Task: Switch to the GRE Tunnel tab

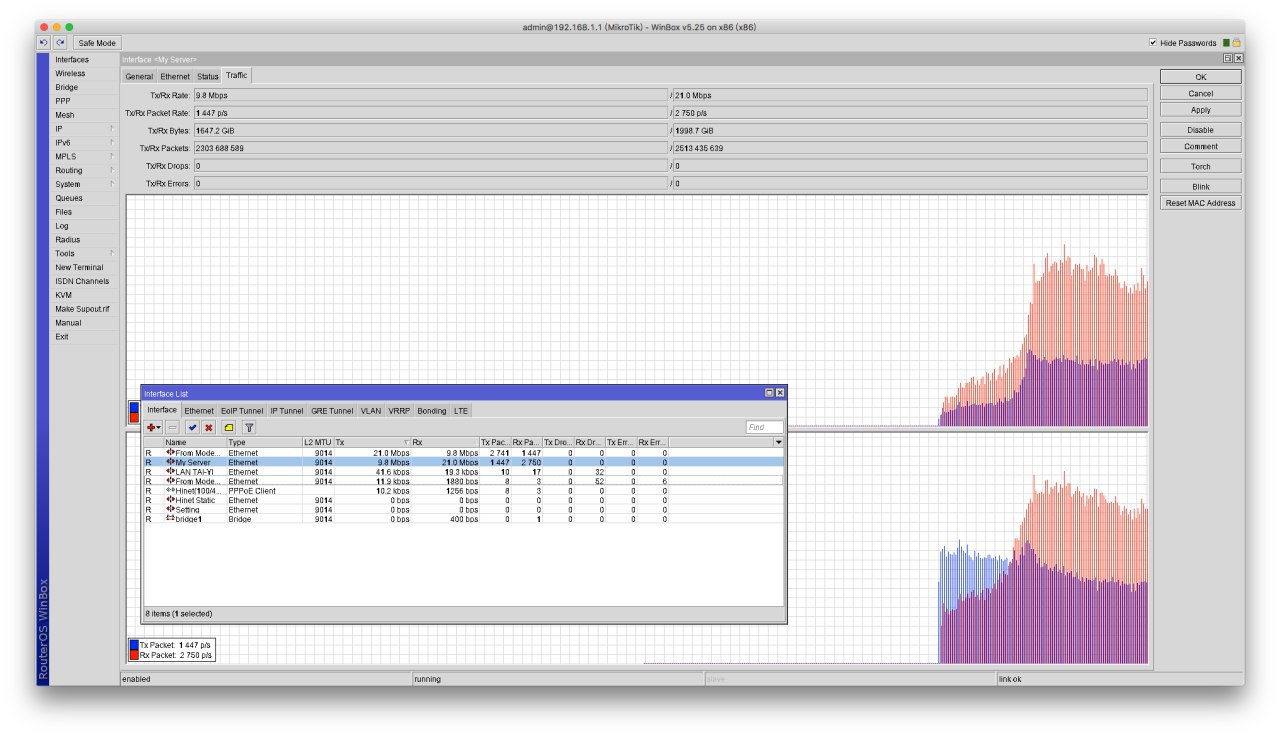Action: coord(332,411)
